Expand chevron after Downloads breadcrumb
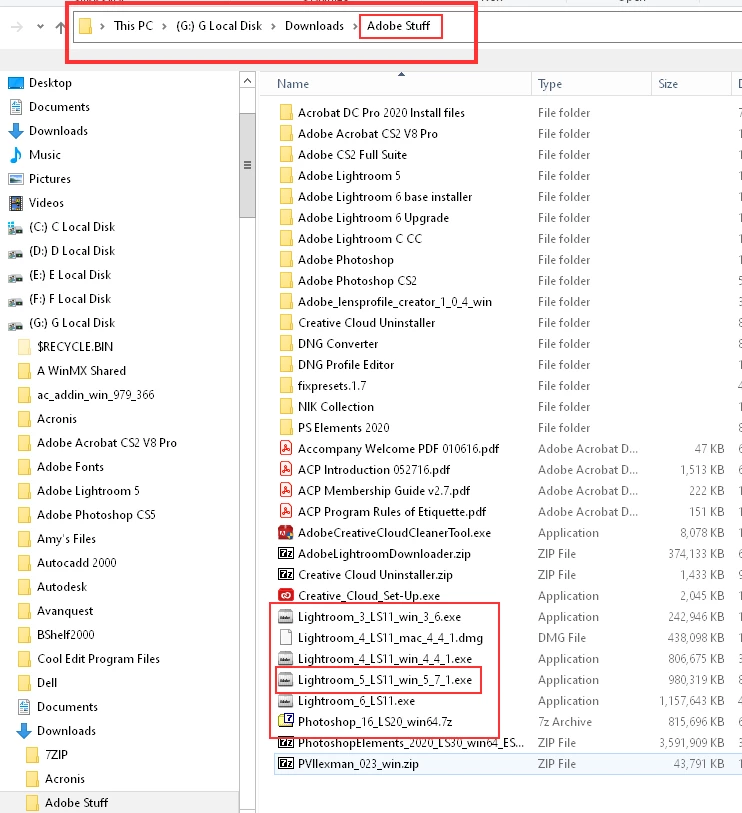742x813 pixels. point(355,26)
